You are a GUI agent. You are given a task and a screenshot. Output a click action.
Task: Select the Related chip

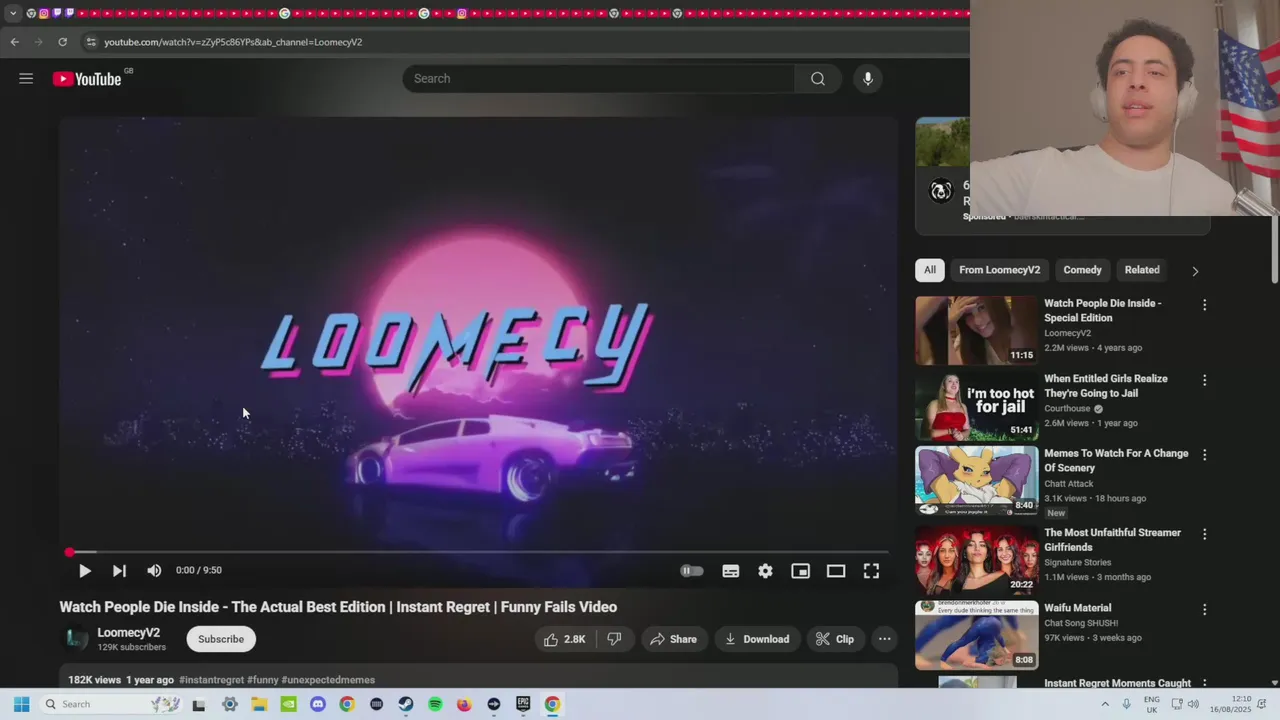[1142, 270]
